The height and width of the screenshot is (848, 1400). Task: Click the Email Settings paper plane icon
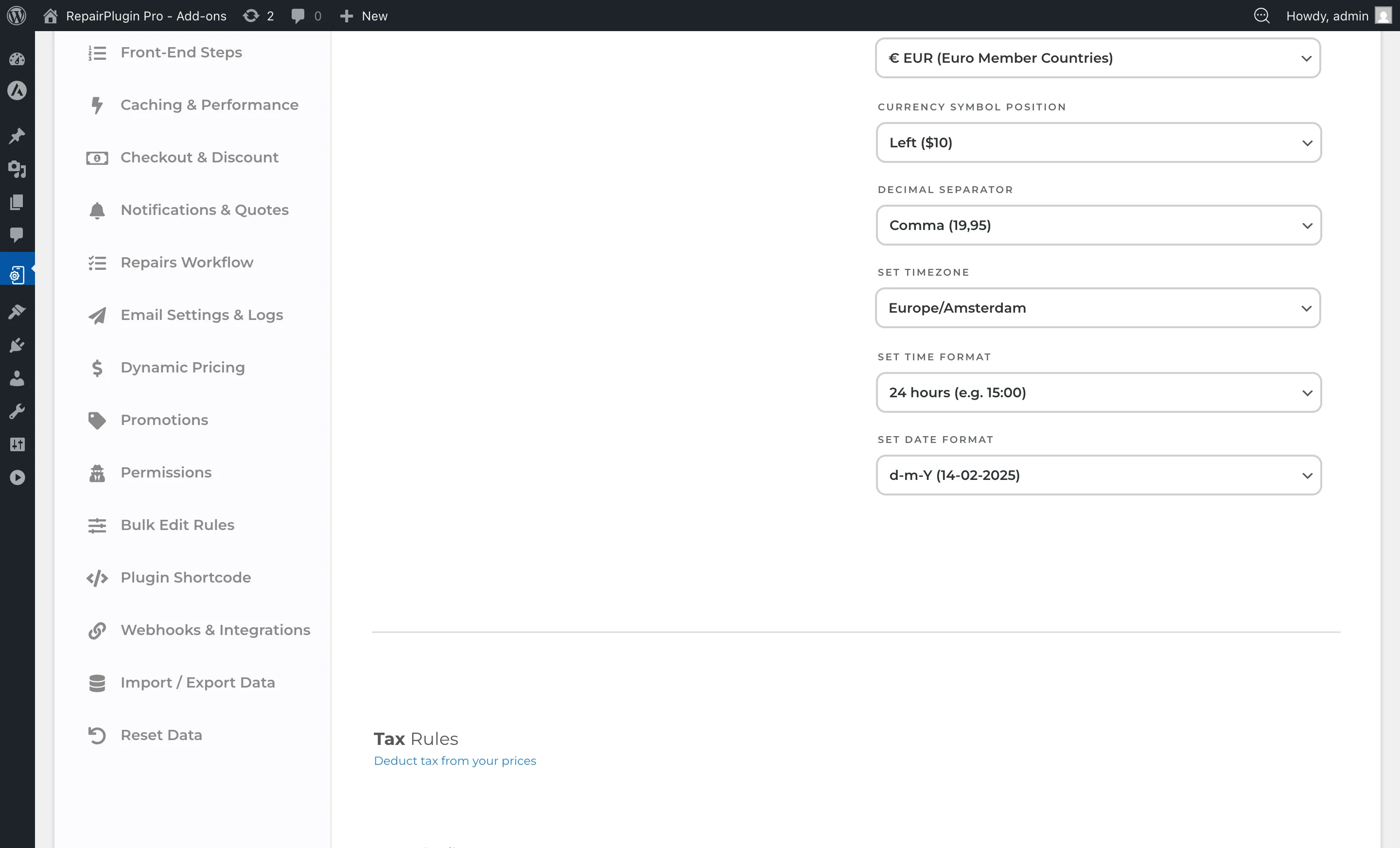tap(97, 316)
